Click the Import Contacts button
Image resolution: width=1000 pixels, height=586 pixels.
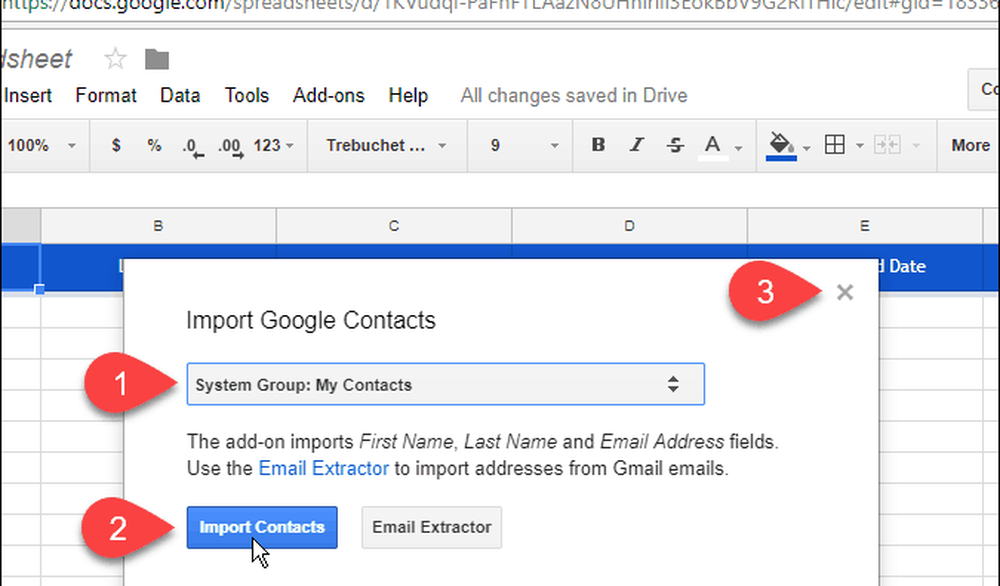261,527
